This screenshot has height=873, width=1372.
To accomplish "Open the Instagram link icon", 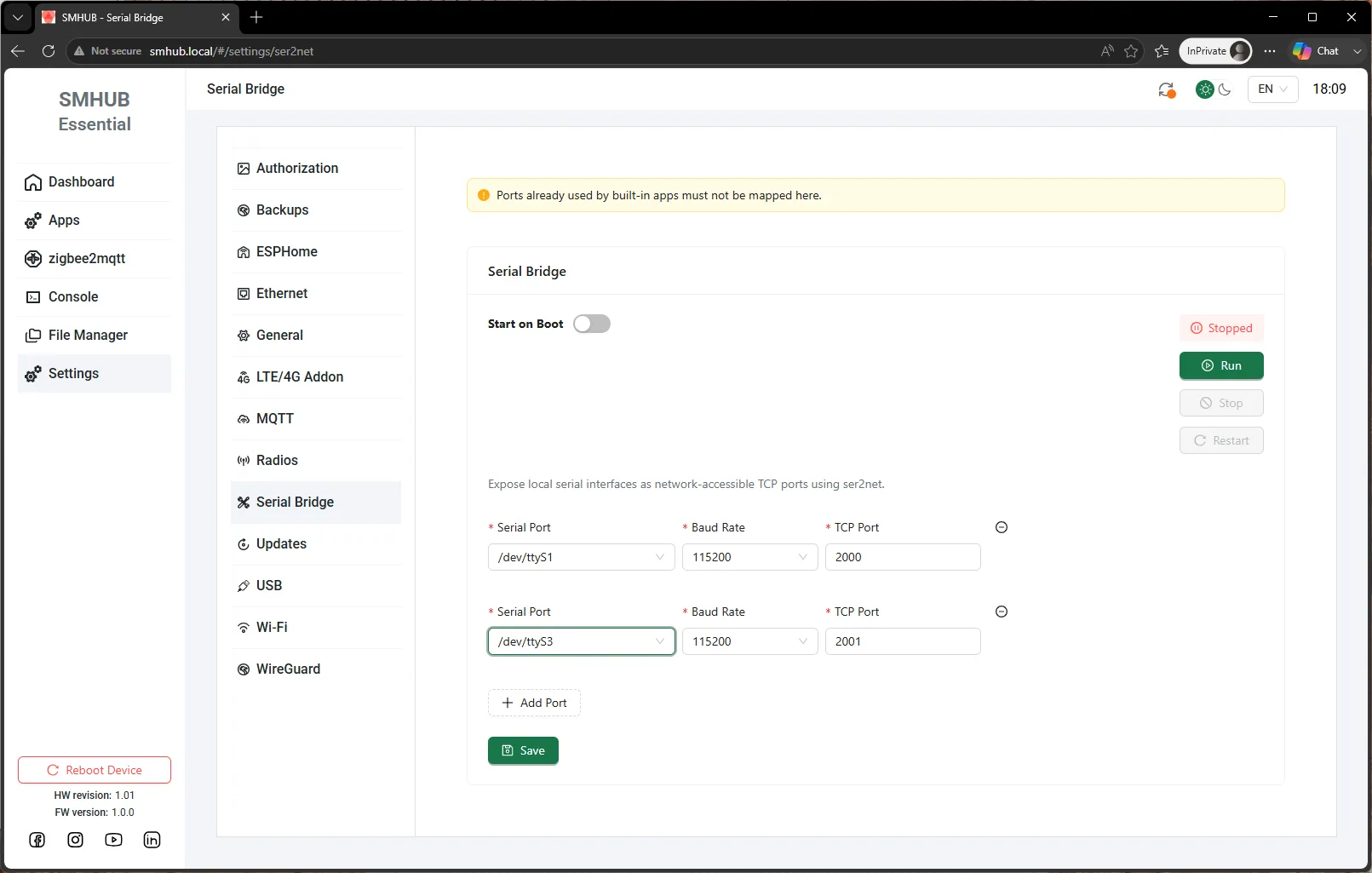I will click(76, 840).
